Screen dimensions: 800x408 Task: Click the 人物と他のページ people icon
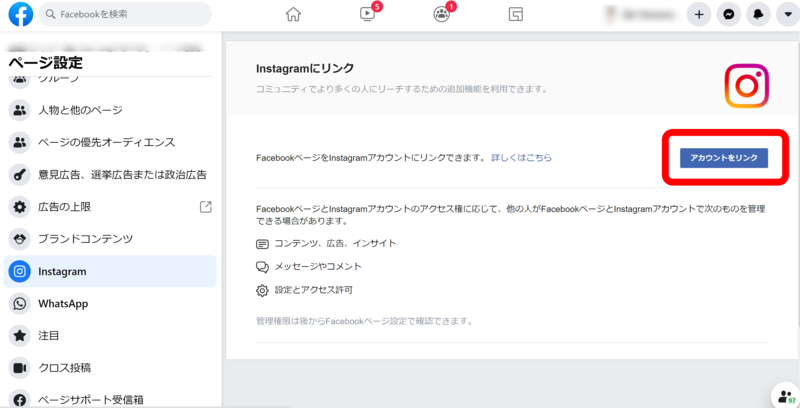click(x=20, y=110)
